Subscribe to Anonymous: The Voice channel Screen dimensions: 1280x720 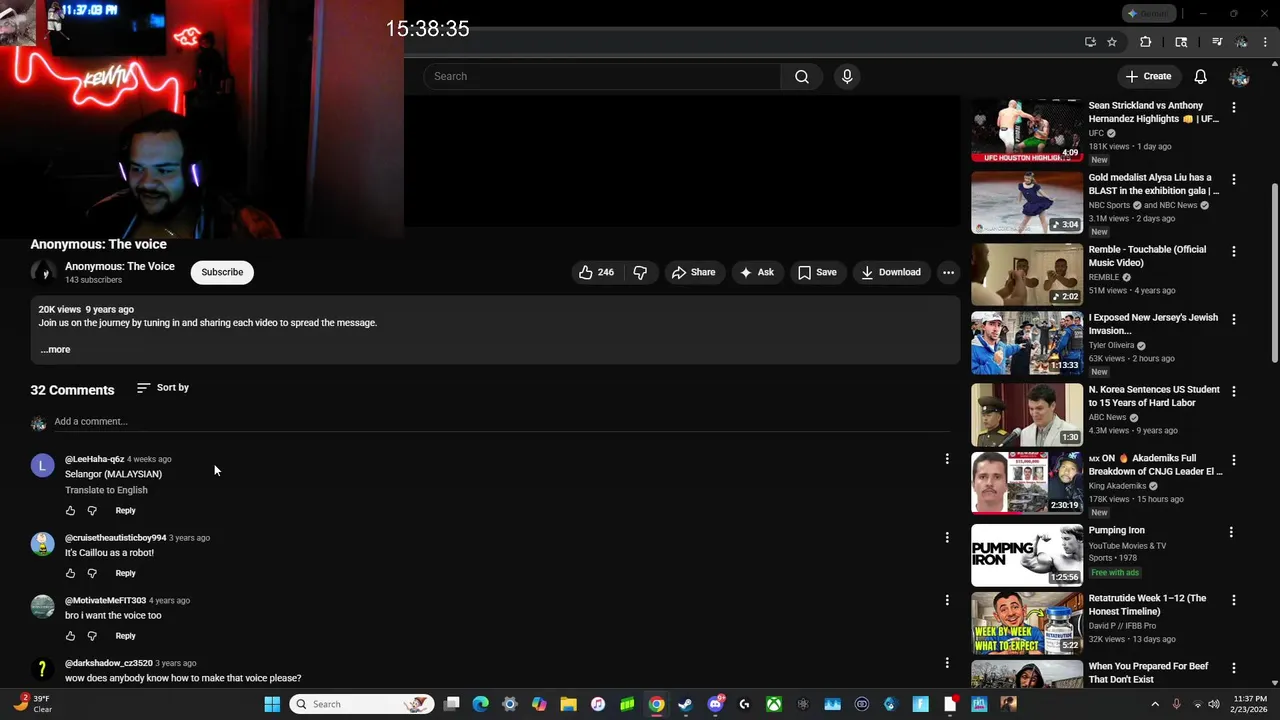tap(222, 272)
